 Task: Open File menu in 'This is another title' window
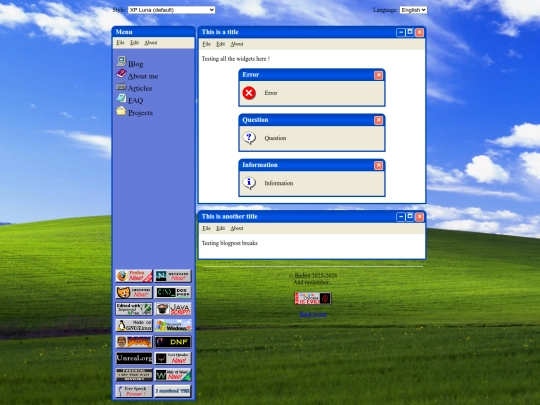click(206, 228)
